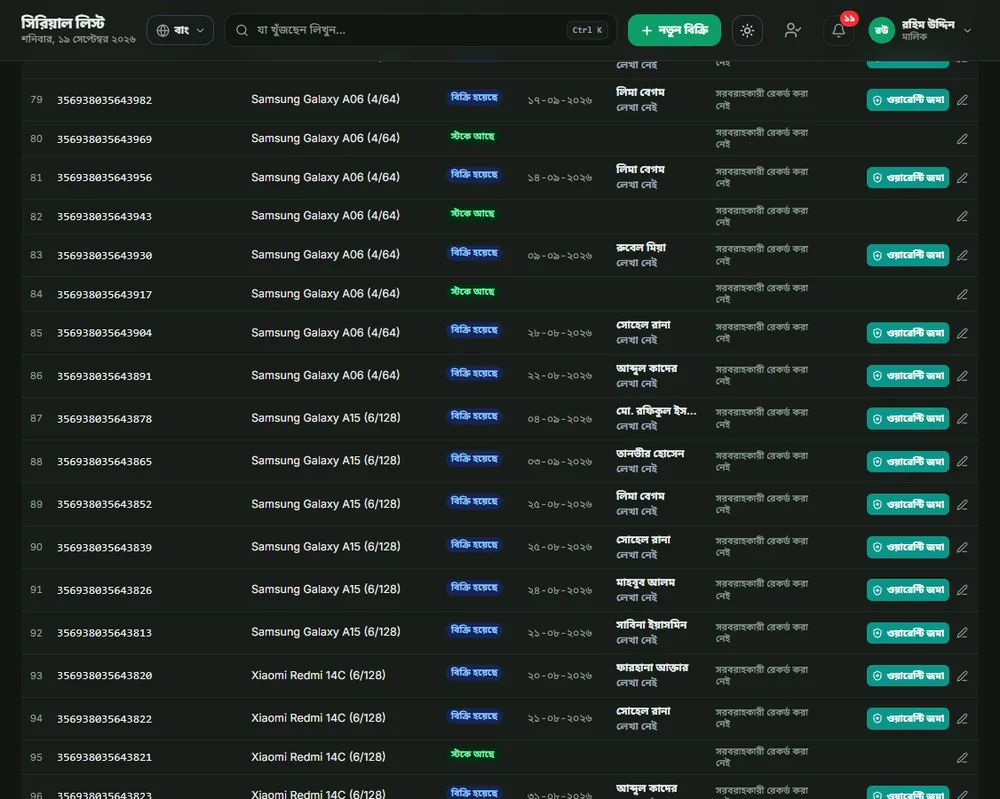Click warranty claim button in row 81
Viewport: 1000px width, 799px height.
[x=908, y=178]
